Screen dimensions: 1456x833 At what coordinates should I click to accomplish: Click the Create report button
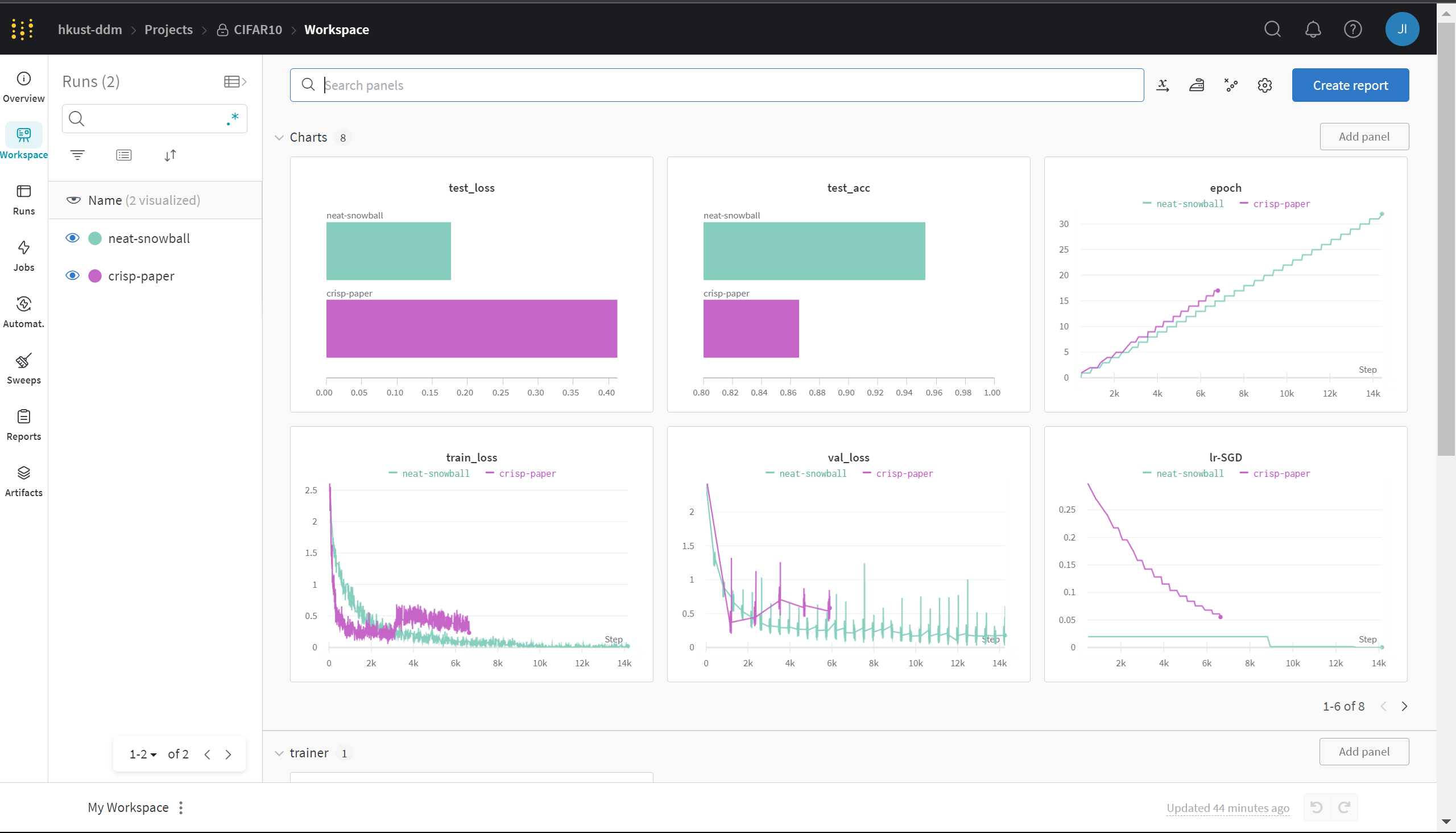pyautogui.click(x=1350, y=85)
